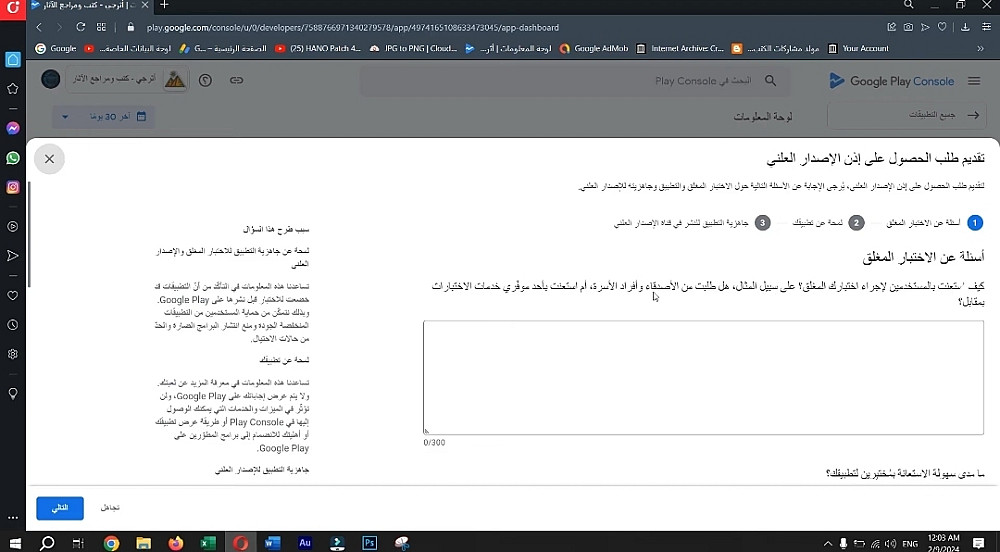Viewport: 1000px width, 552px height.
Task: Open the Google bookmark
Action: tap(55, 48)
